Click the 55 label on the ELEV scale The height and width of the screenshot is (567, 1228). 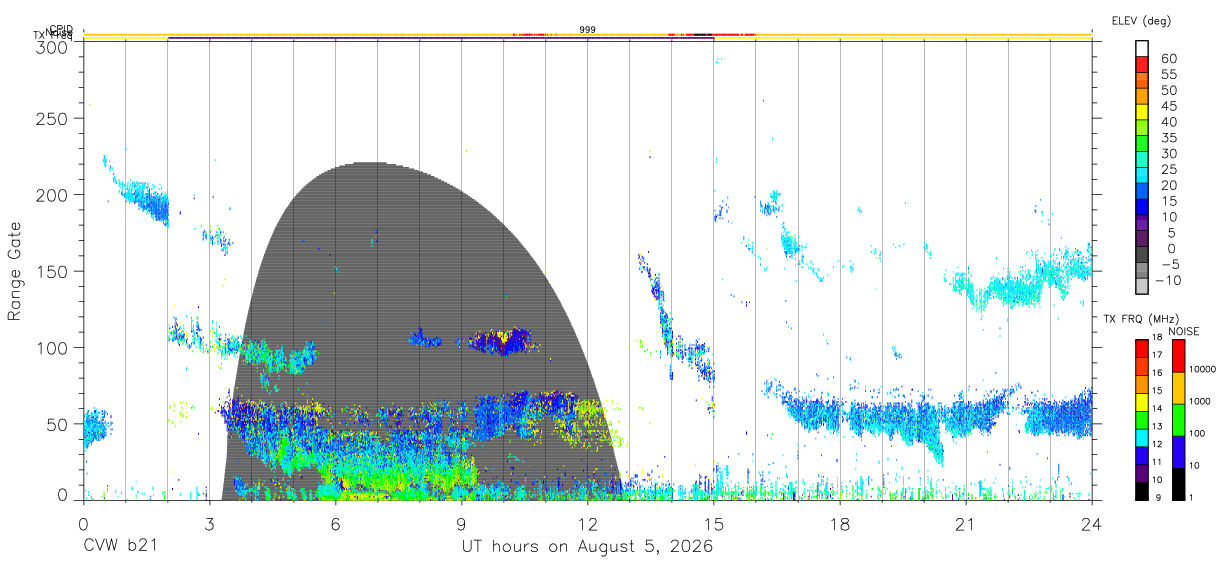tap(1167, 74)
